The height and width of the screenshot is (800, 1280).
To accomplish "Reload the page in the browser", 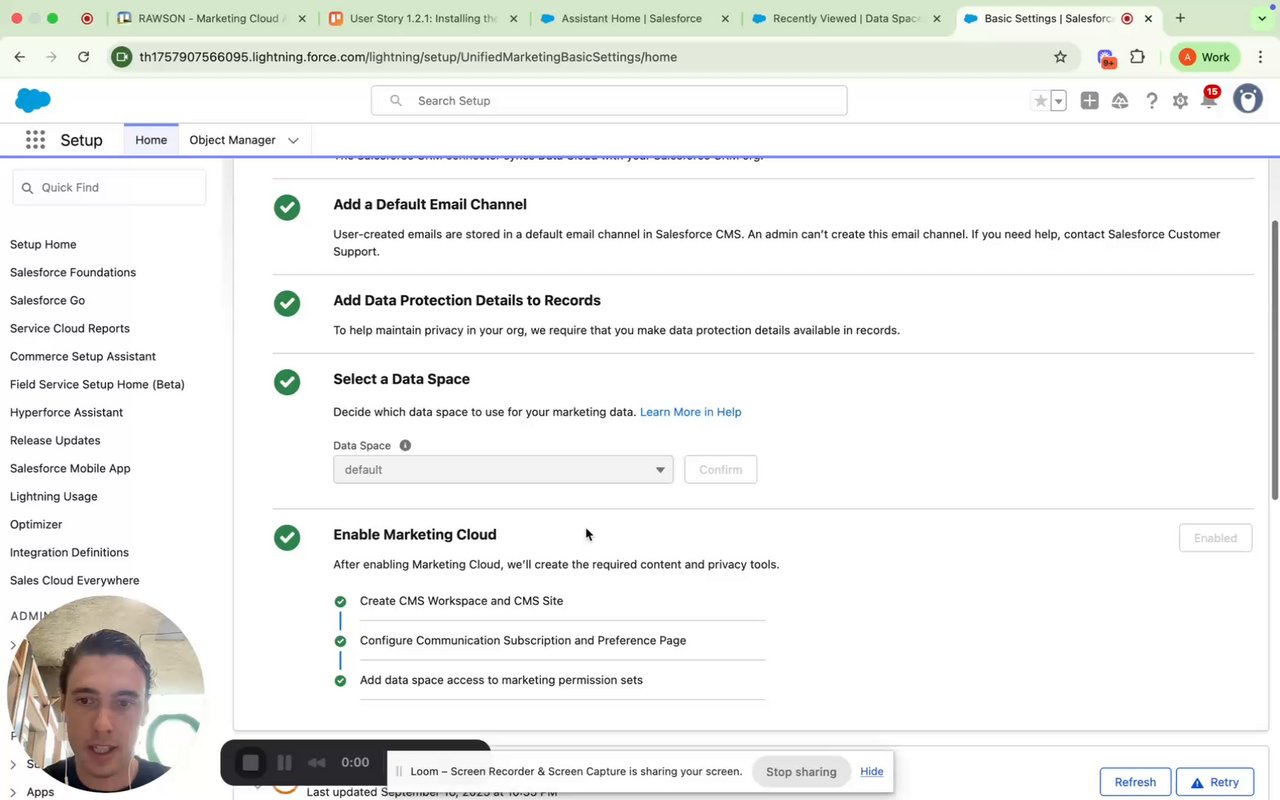I will tap(83, 57).
